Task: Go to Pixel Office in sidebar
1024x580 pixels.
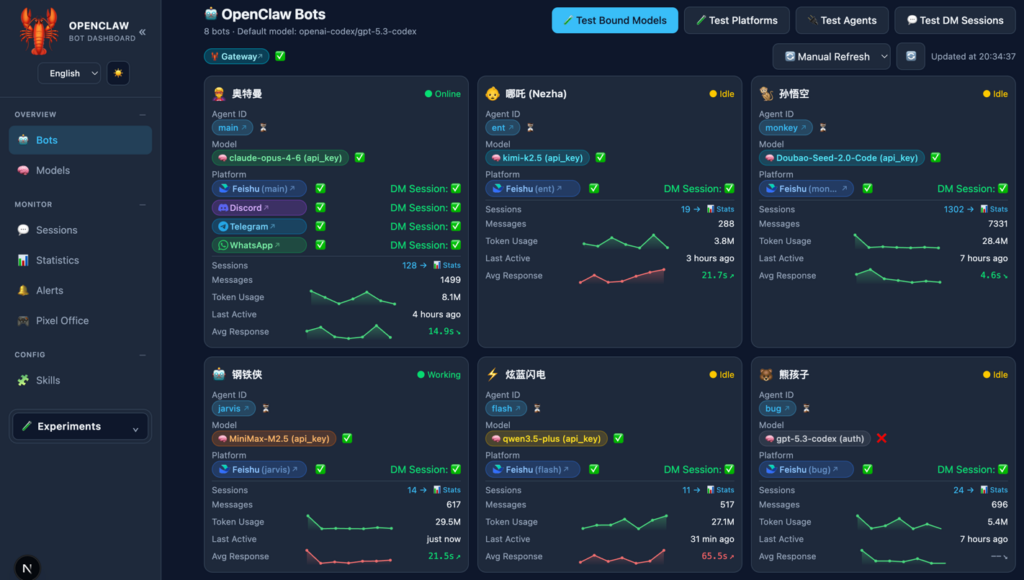Action: 61,321
